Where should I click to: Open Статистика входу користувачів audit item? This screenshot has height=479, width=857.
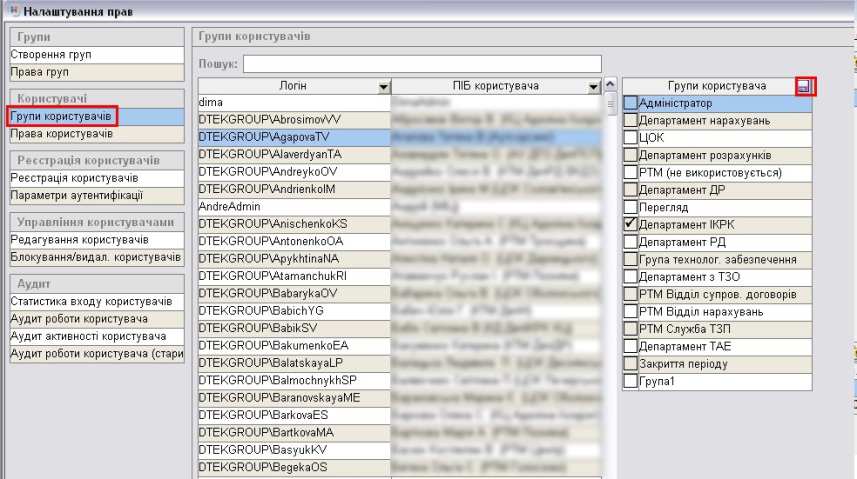click(95, 301)
